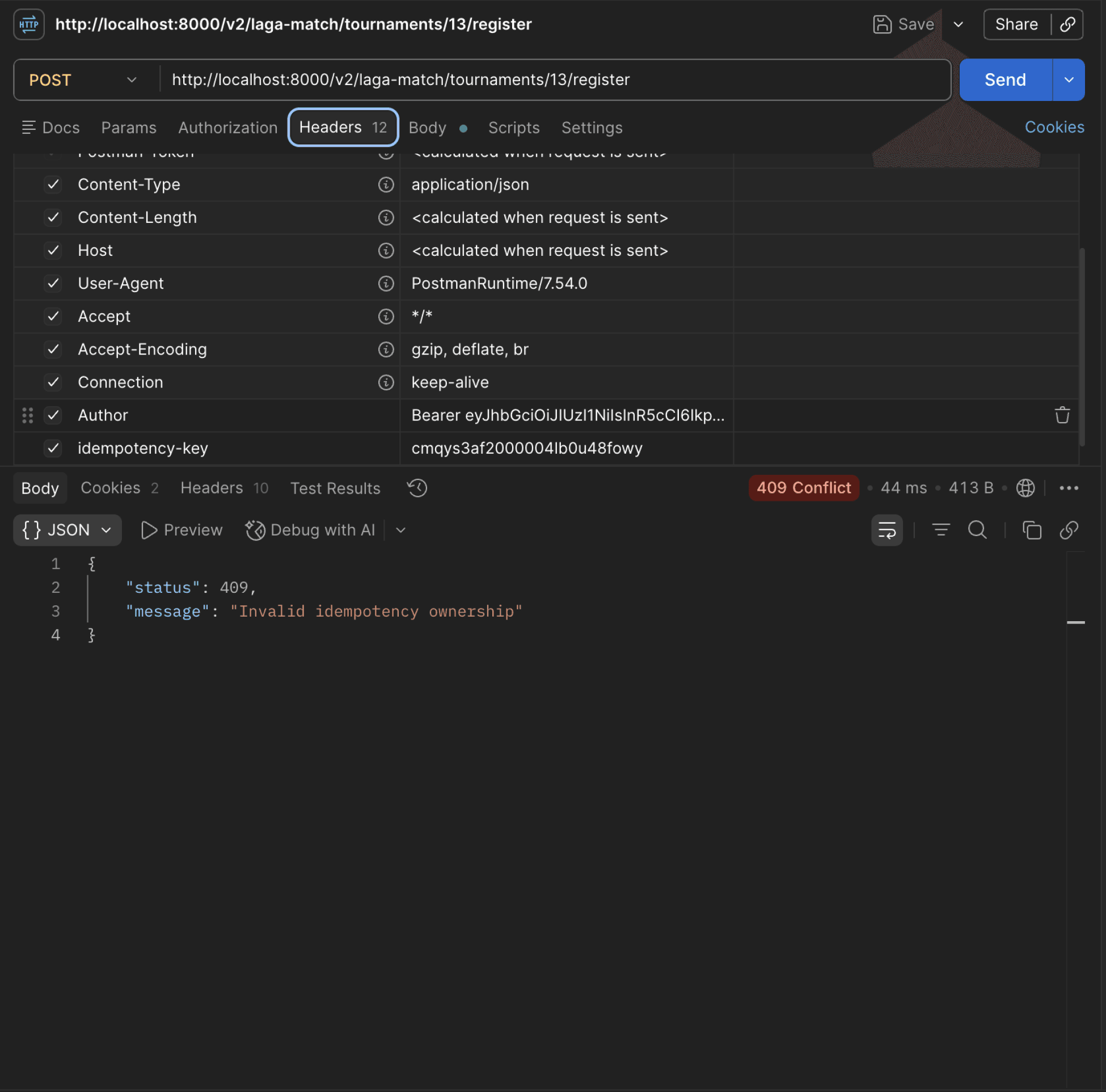This screenshot has height=1092, width=1106.
Task: Click the copy link icon beside Share
Action: point(1066,24)
